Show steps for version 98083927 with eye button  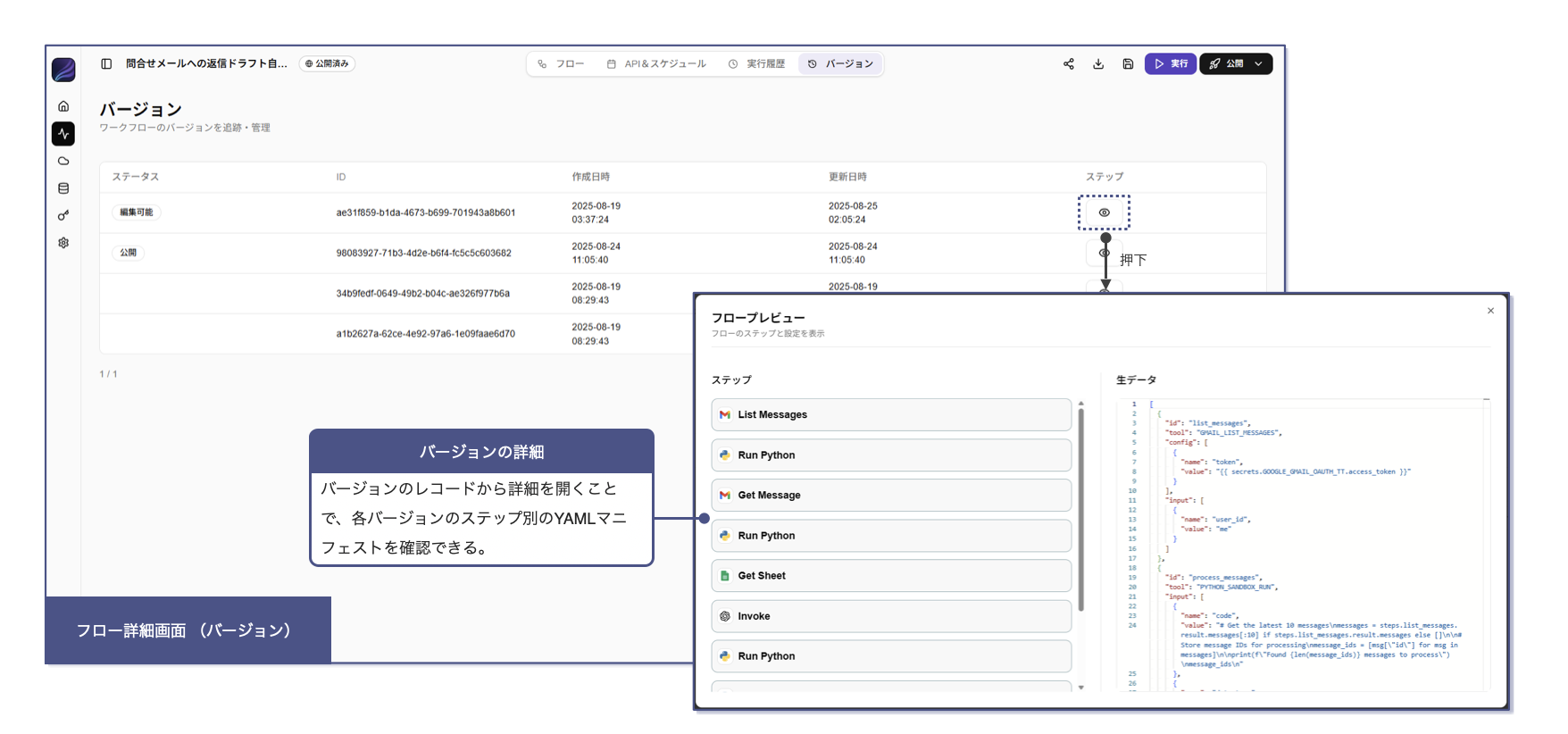click(1105, 253)
